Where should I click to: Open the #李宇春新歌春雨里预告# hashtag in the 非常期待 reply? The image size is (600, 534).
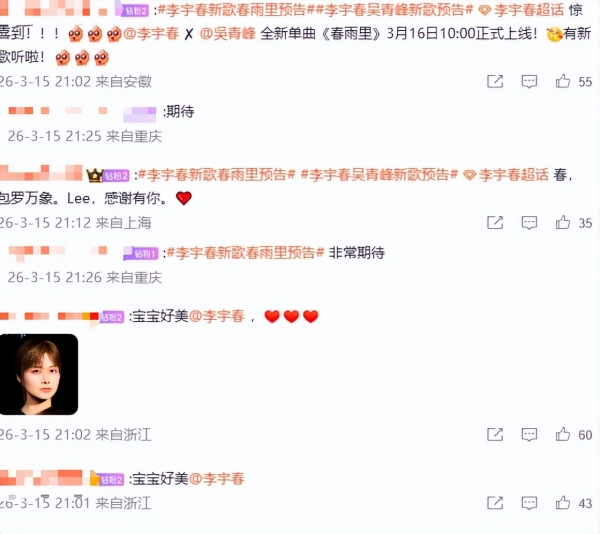pos(246,253)
